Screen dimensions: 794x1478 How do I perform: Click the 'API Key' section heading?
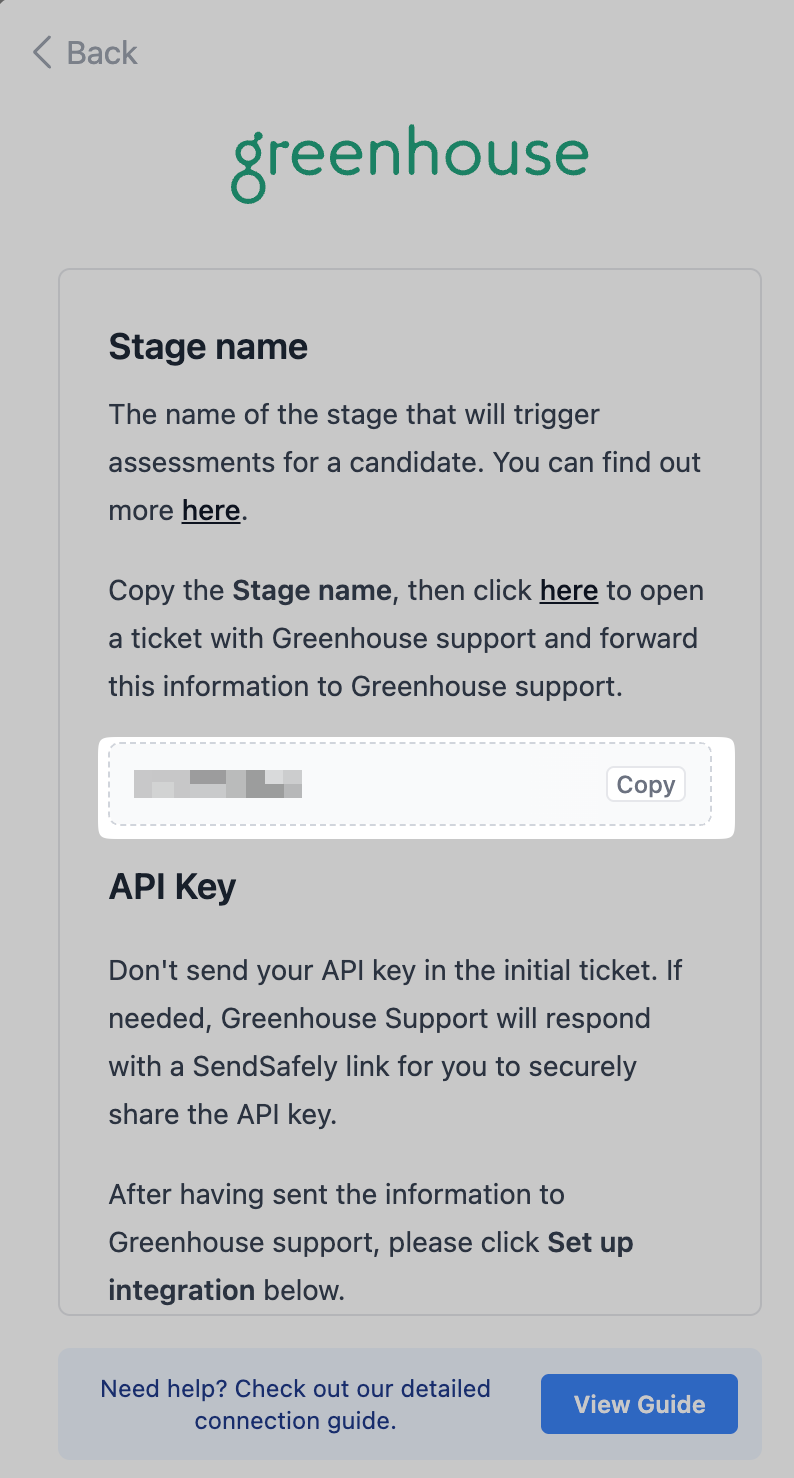pos(172,886)
